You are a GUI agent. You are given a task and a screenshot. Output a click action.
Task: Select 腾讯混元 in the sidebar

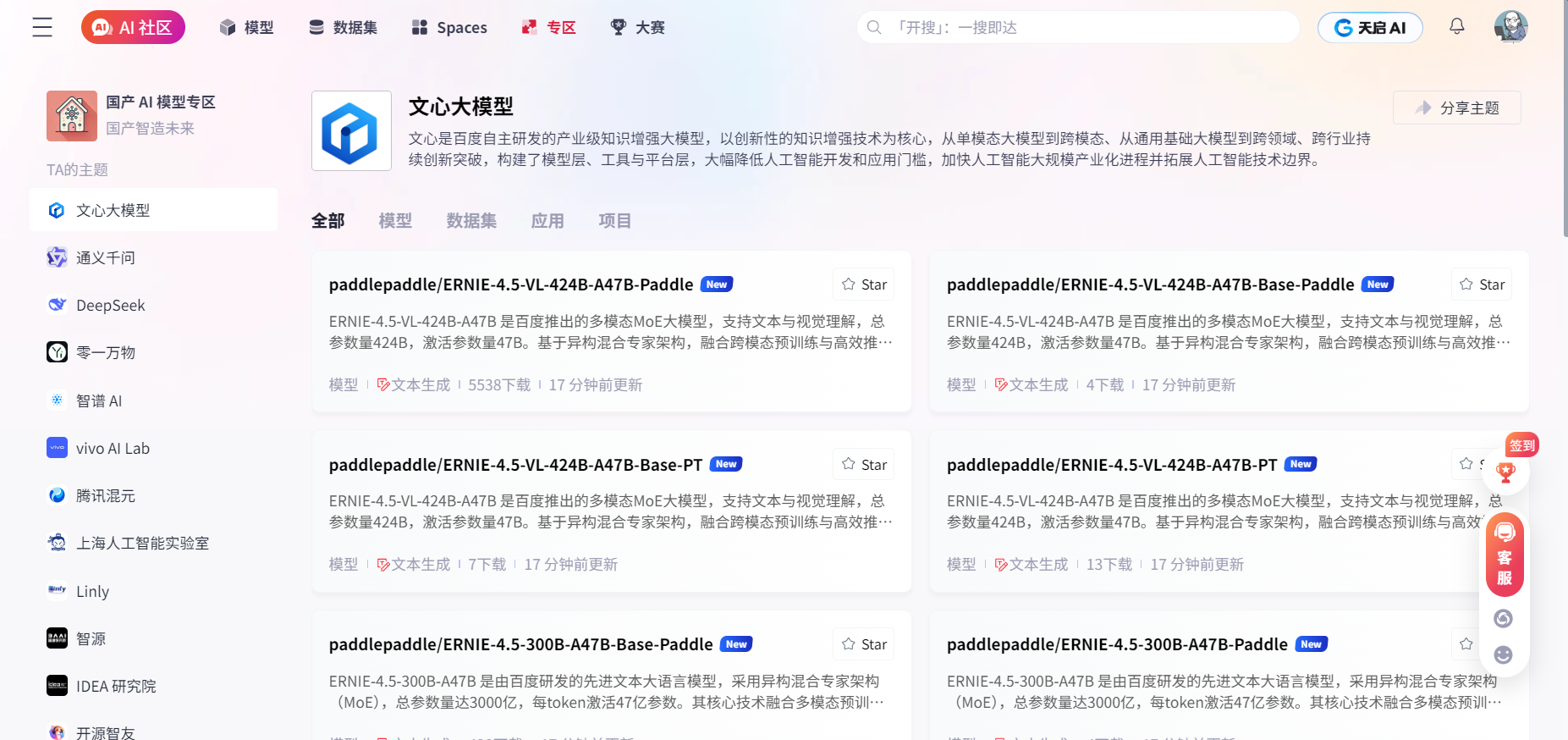[153, 495]
